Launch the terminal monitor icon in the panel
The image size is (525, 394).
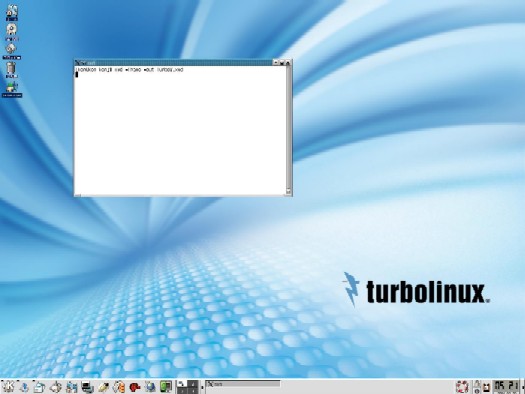point(87,387)
